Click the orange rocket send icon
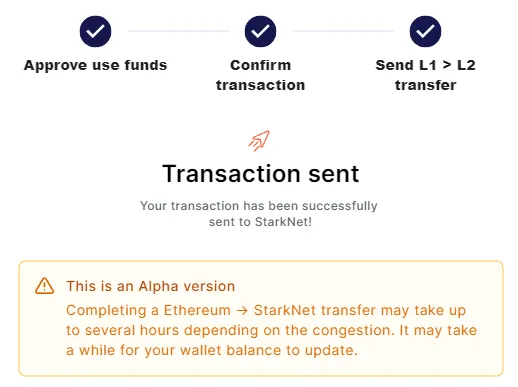 coord(259,141)
